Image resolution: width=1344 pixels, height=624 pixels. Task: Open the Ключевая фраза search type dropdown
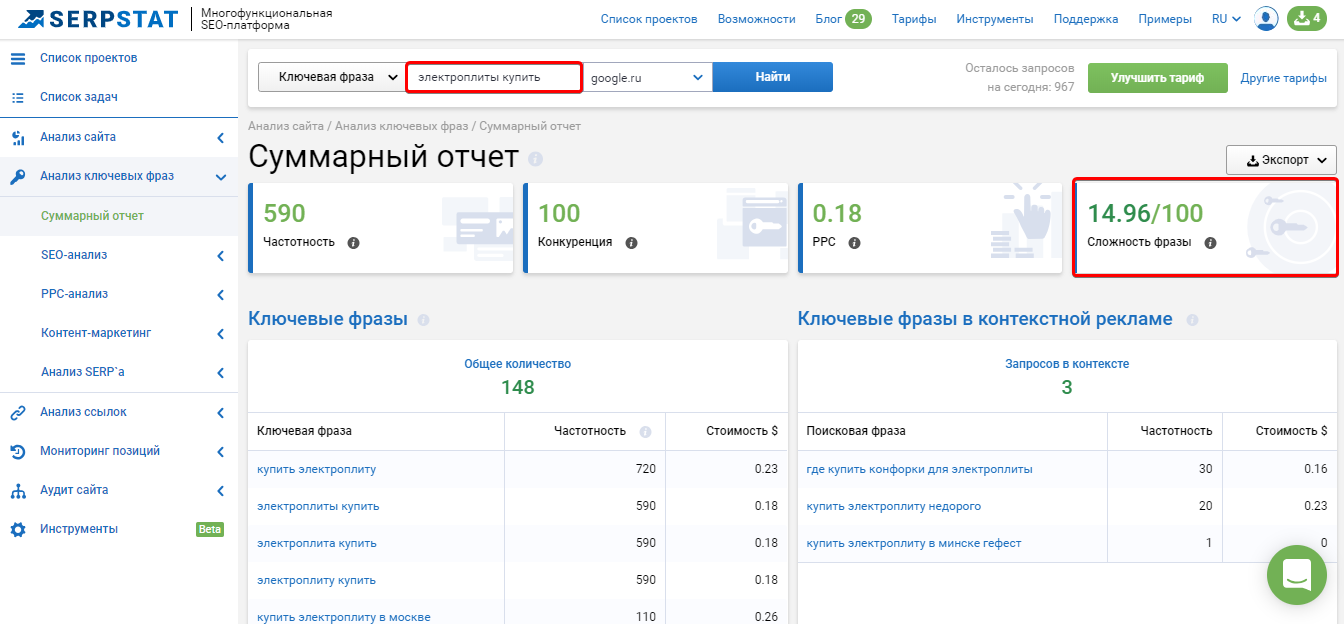[331, 77]
